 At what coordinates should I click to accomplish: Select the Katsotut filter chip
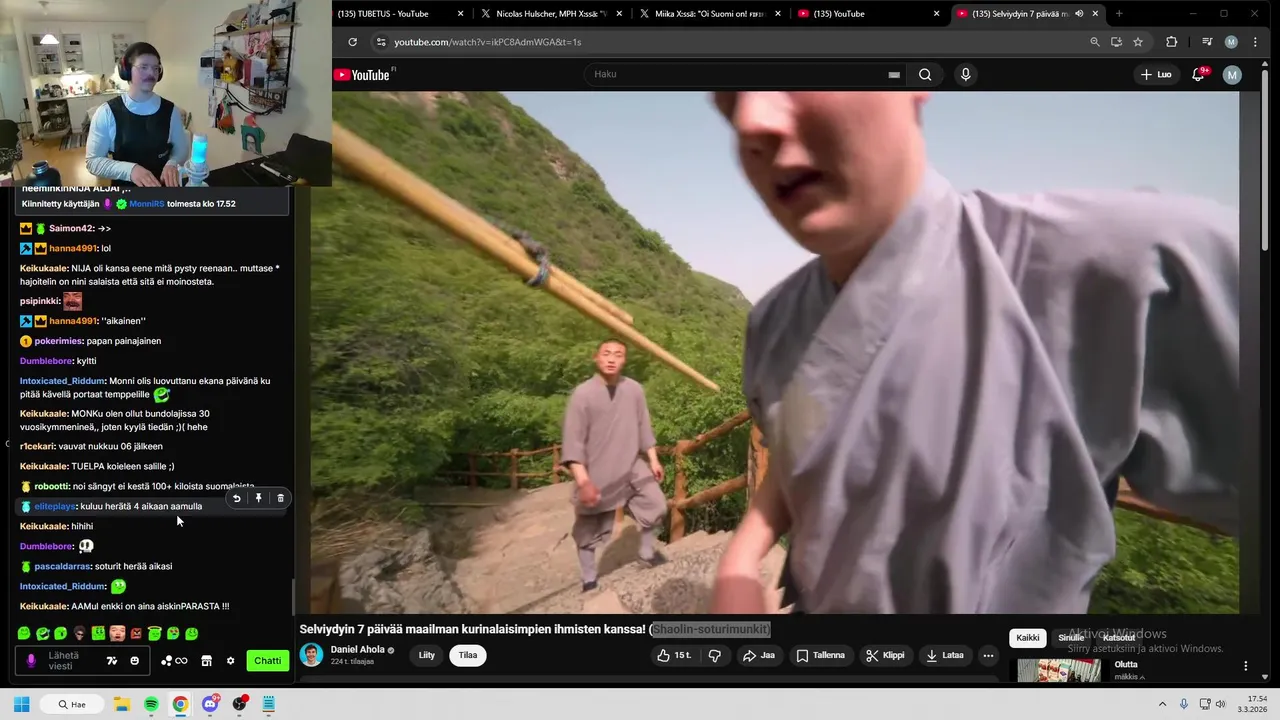point(1118,638)
